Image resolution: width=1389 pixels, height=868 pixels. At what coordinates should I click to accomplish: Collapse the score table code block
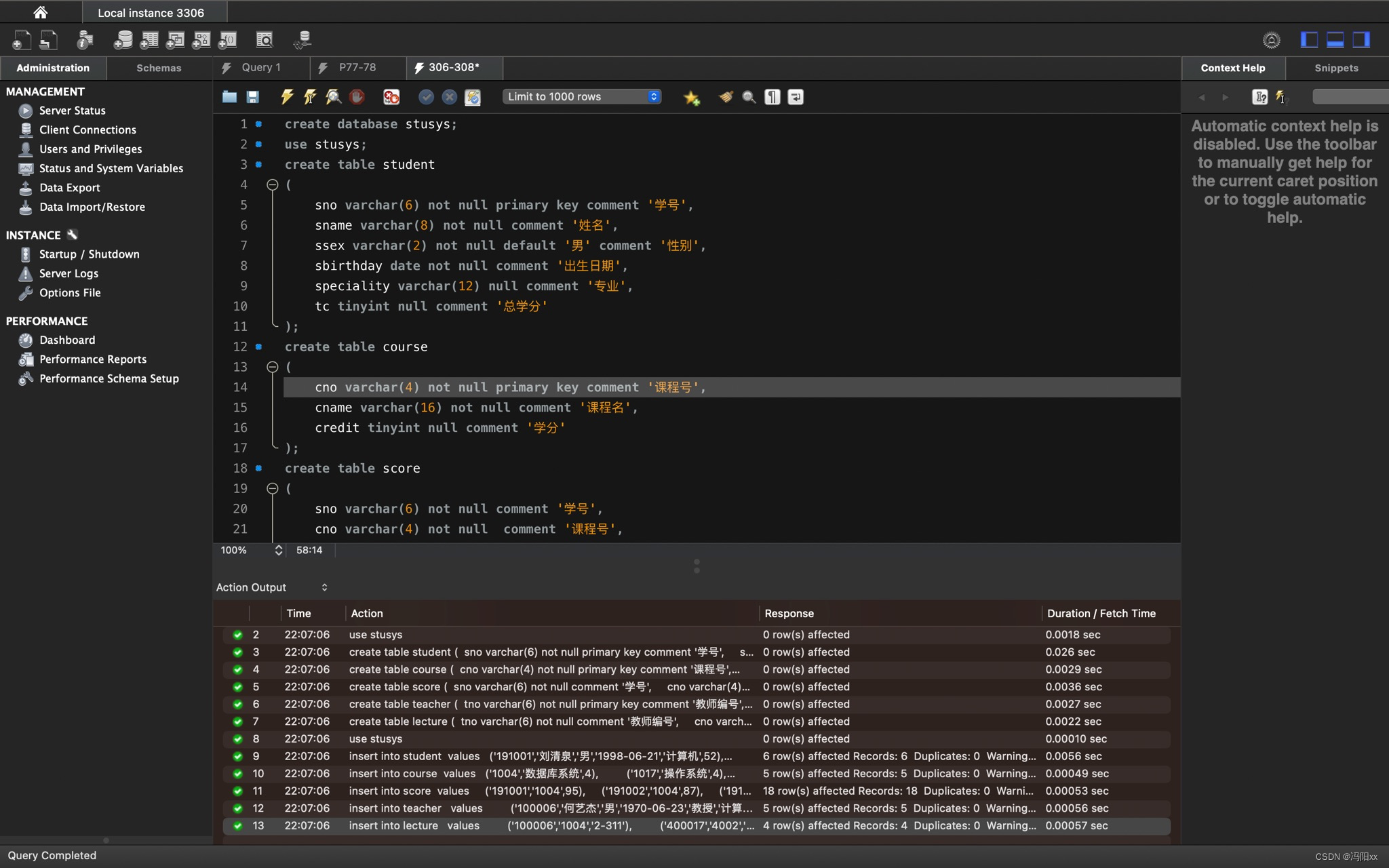[272, 488]
